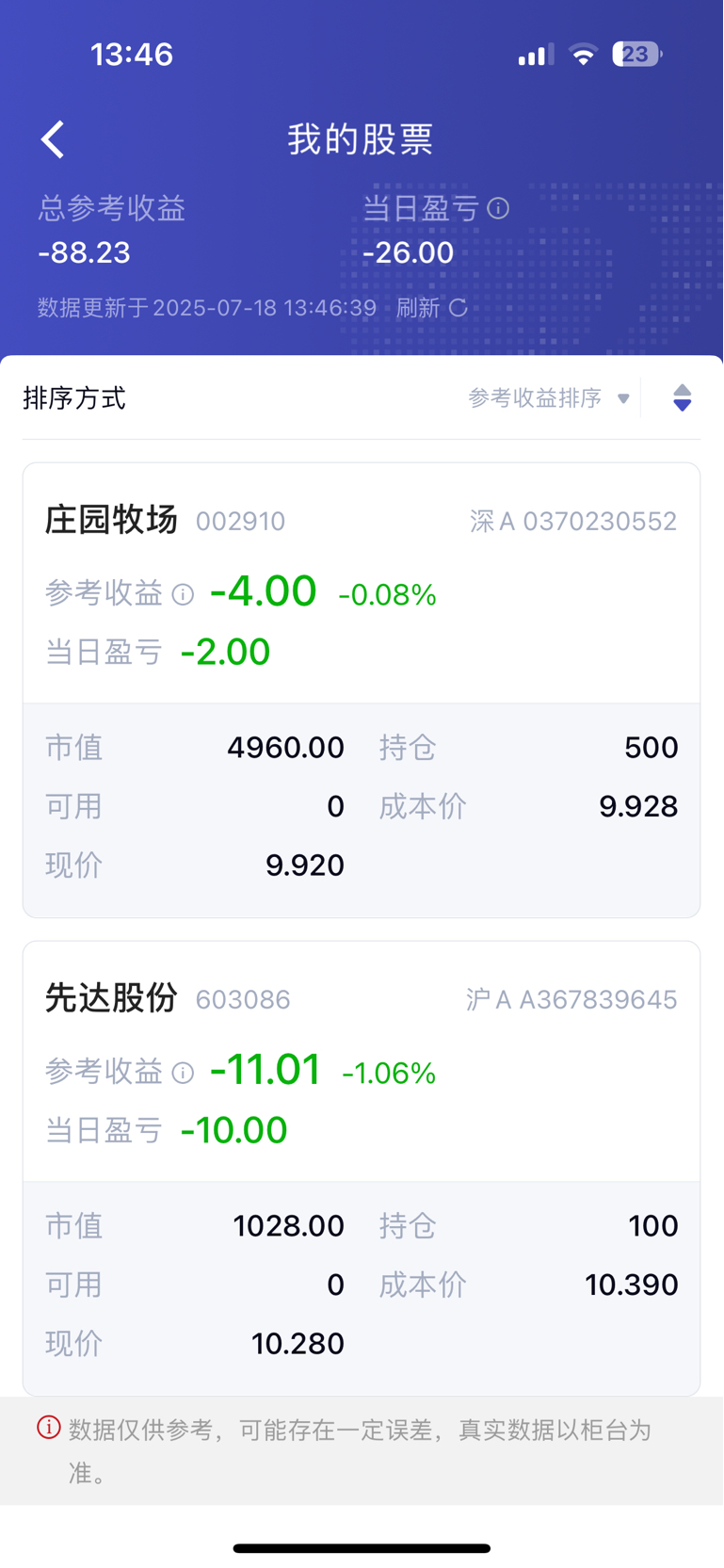
Task: Open the 先达股份 stock name
Action: pyautogui.click(x=111, y=998)
